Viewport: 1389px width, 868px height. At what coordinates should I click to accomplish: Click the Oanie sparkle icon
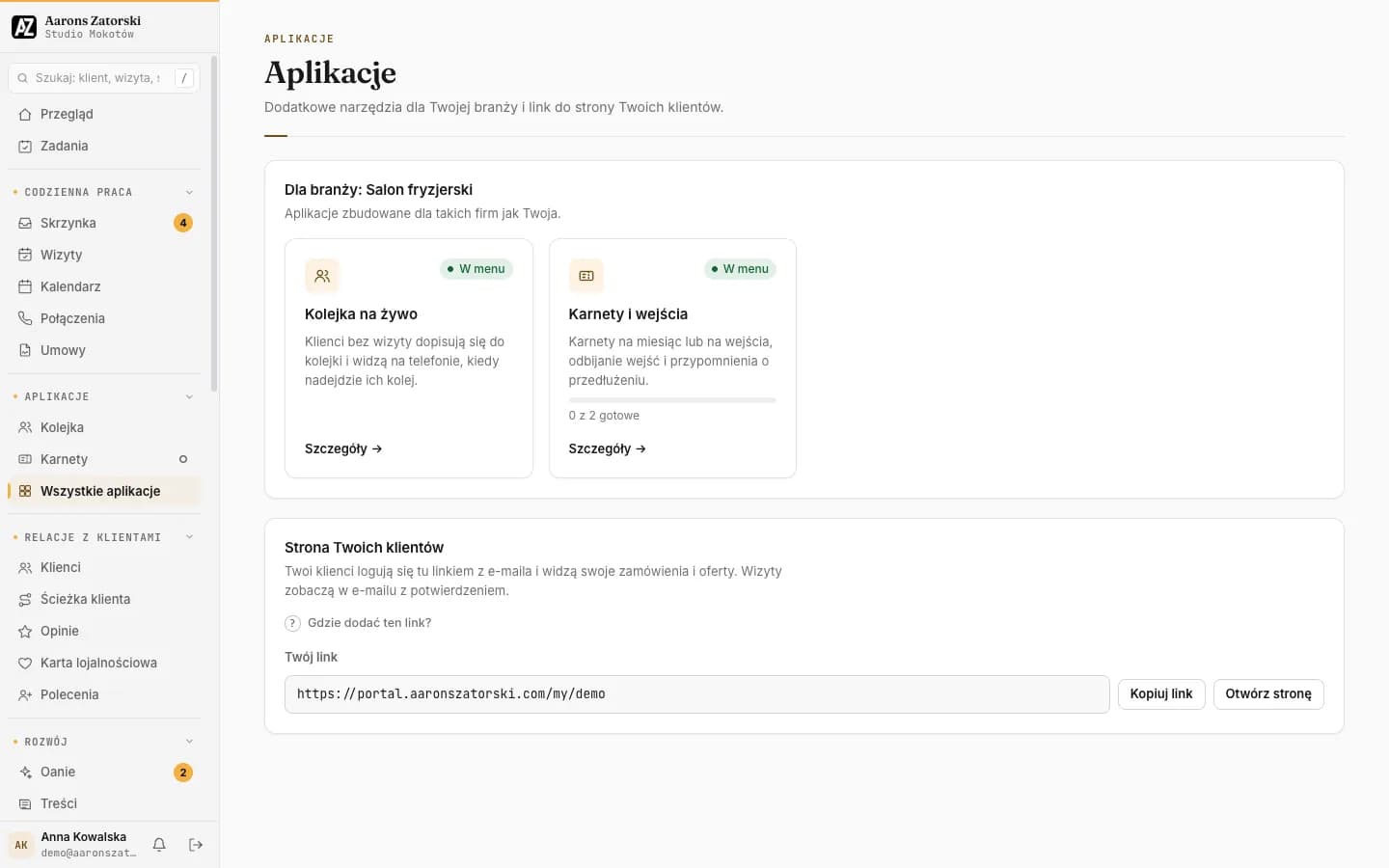25,773
